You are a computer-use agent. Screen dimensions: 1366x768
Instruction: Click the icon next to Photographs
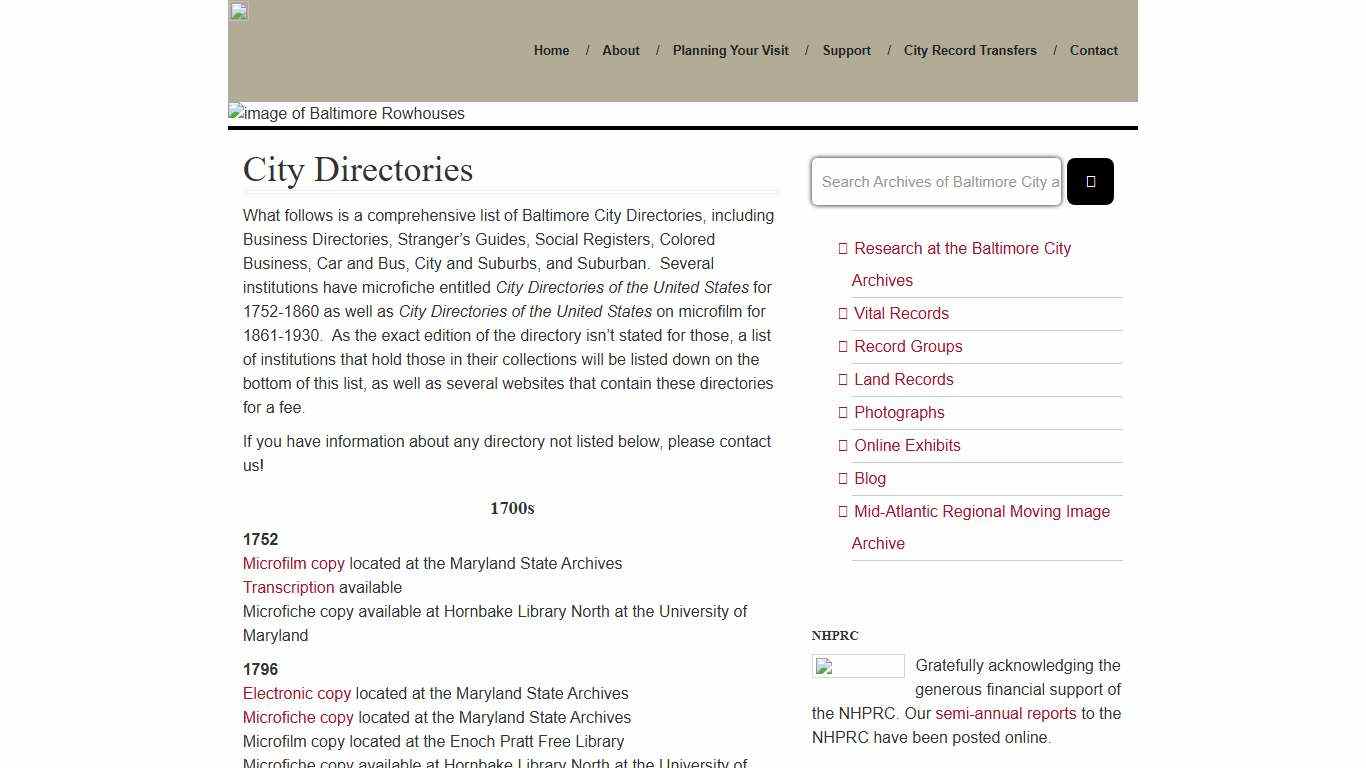pyautogui.click(x=842, y=412)
